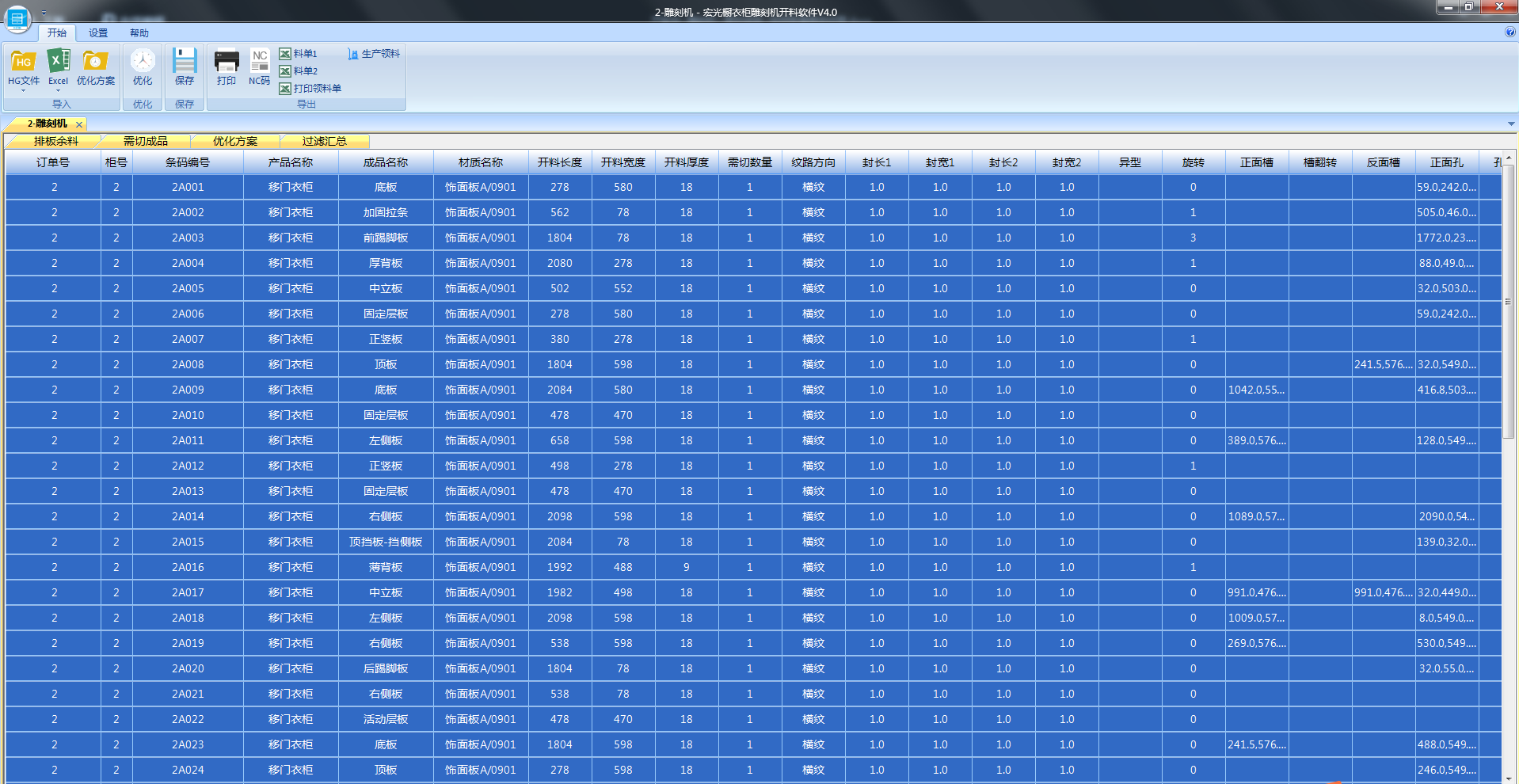Select the 排板余料 tab
This screenshot has width=1519, height=784.
tap(55, 141)
